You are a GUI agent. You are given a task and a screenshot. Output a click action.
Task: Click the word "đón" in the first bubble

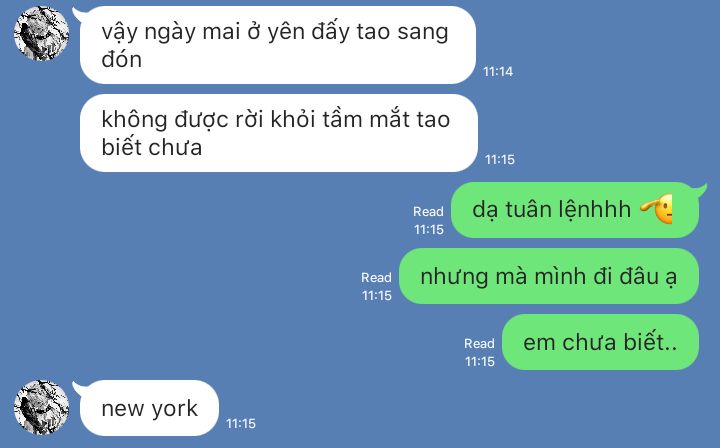coord(122,60)
